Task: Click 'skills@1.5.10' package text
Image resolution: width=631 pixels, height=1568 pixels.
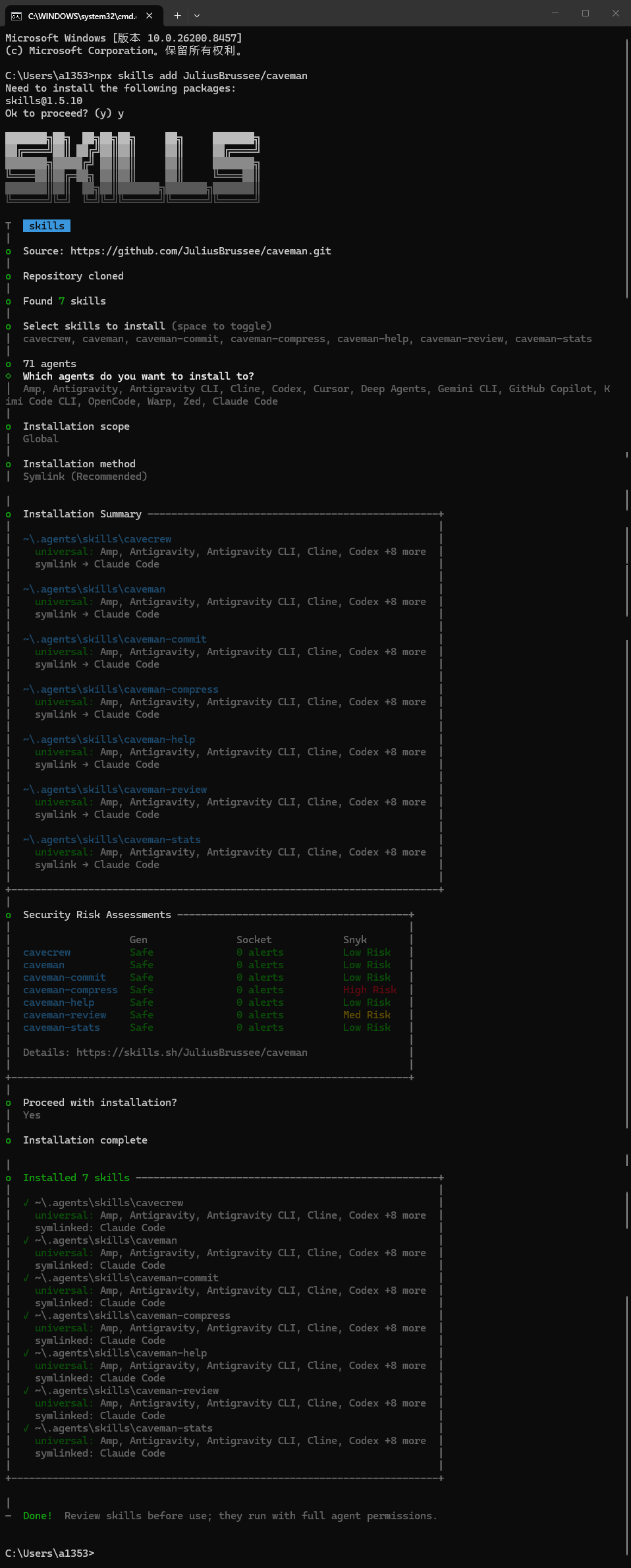Action: [x=44, y=101]
